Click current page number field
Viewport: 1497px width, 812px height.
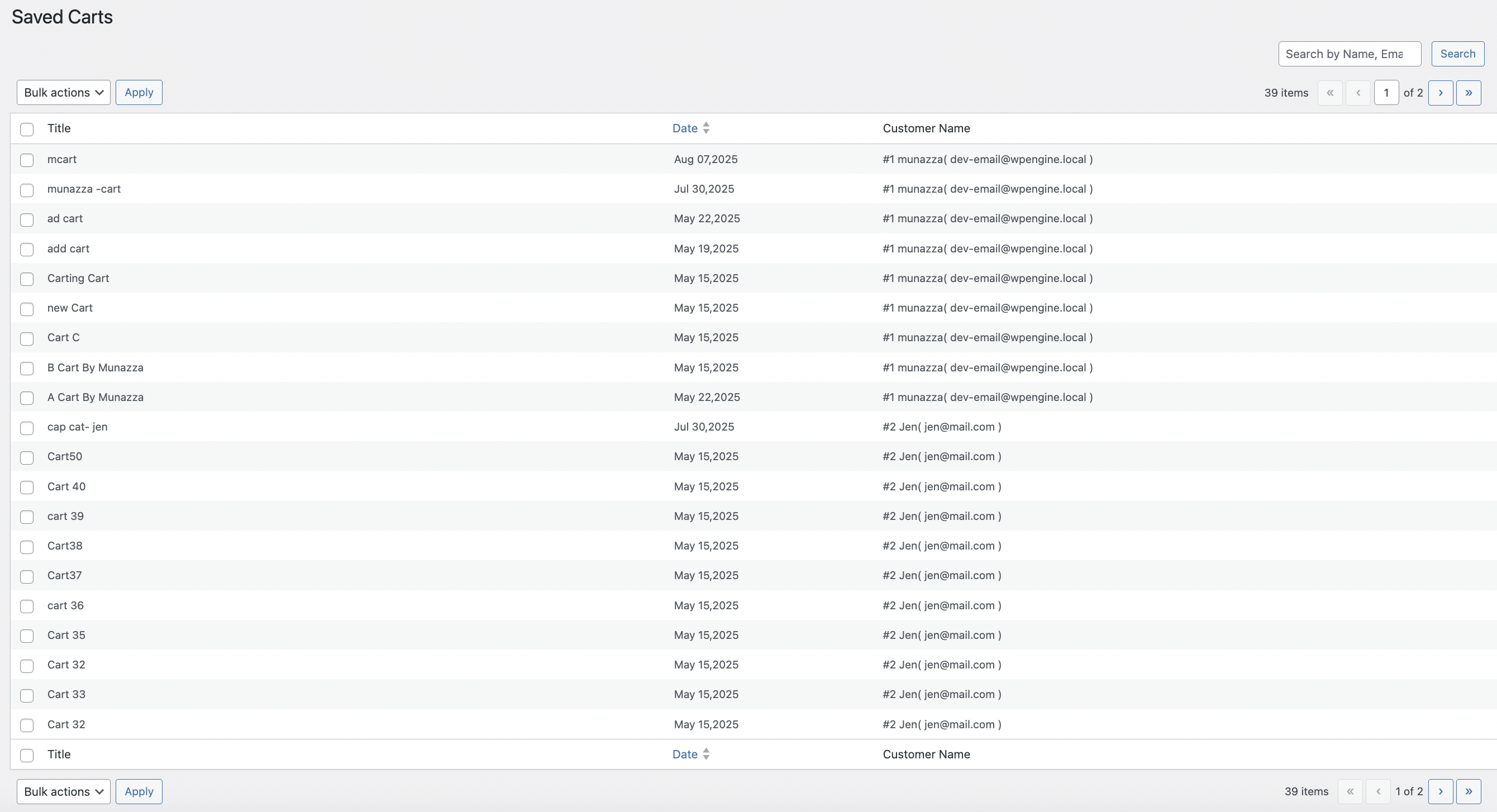(1386, 93)
